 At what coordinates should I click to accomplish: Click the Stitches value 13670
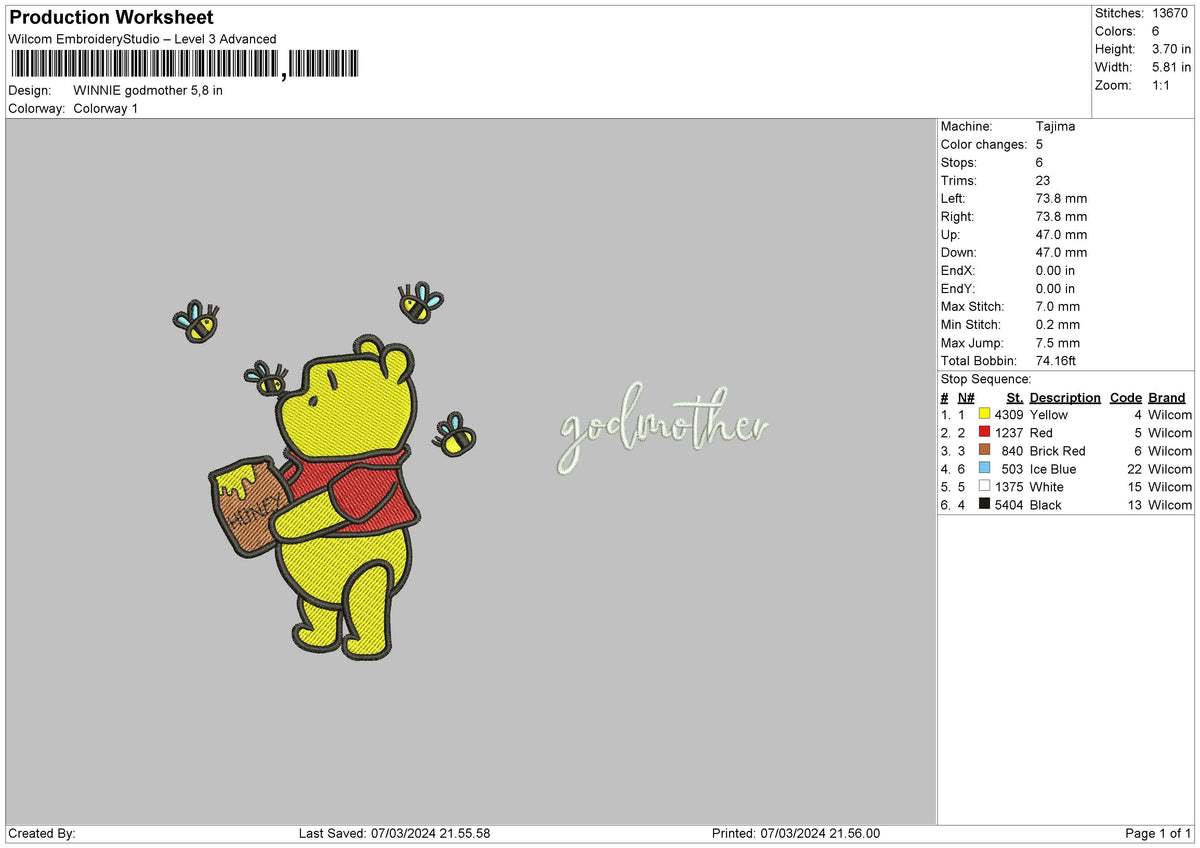pyautogui.click(x=1170, y=13)
